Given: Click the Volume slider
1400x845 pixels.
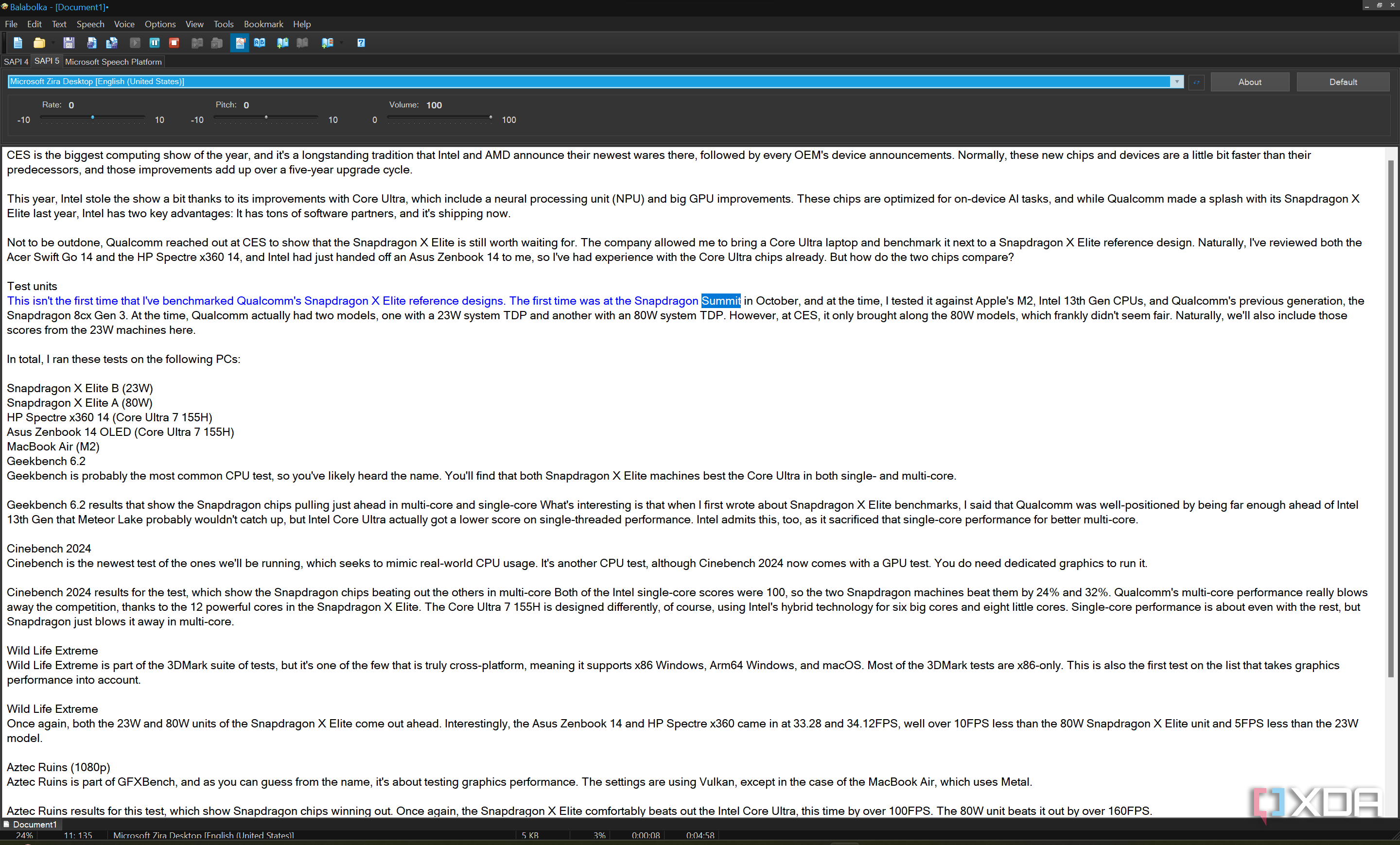Looking at the screenshot, I should tap(439, 118).
